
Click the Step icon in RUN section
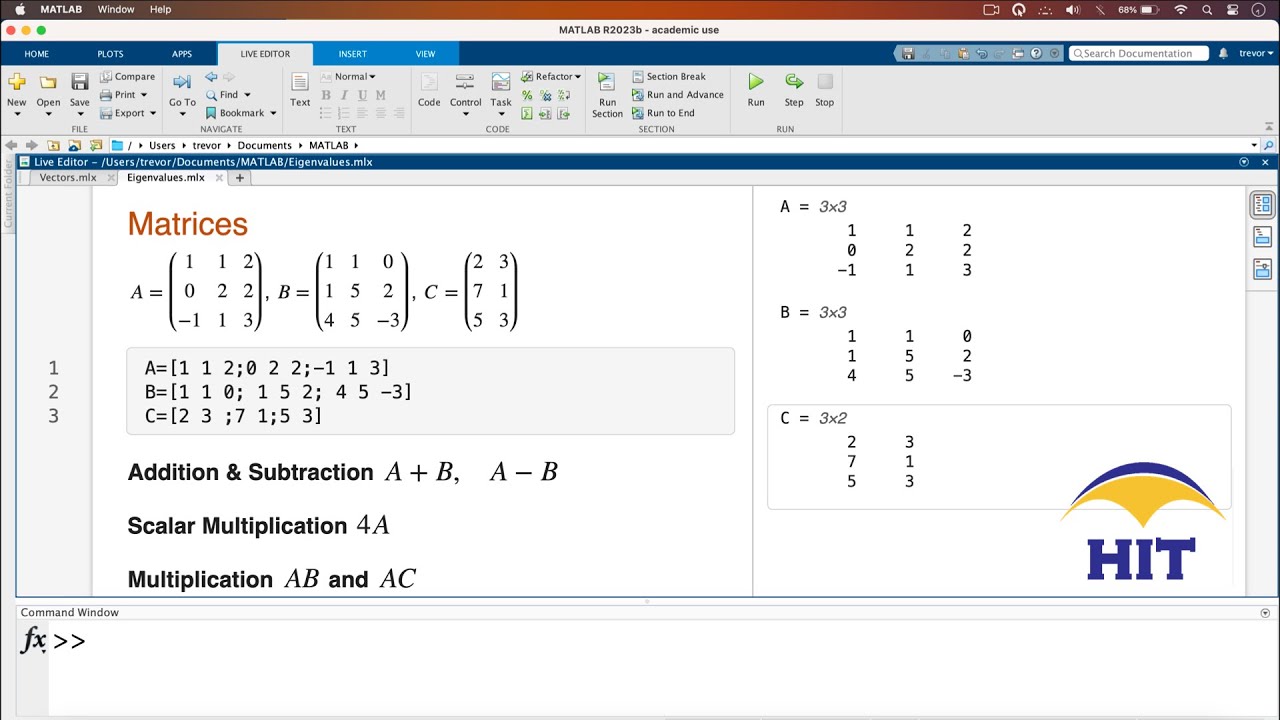[794, 82]
